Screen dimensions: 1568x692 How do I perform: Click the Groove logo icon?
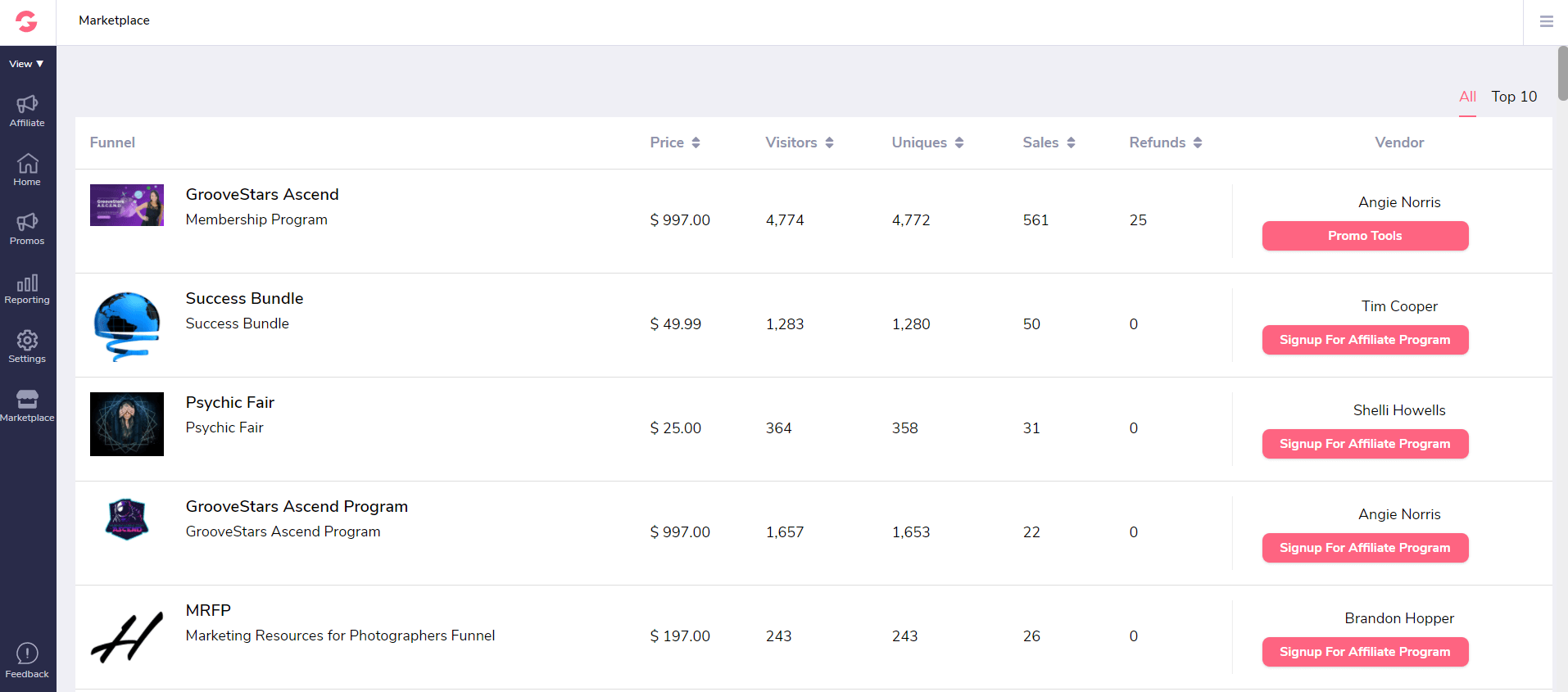(x=27, y=21)
